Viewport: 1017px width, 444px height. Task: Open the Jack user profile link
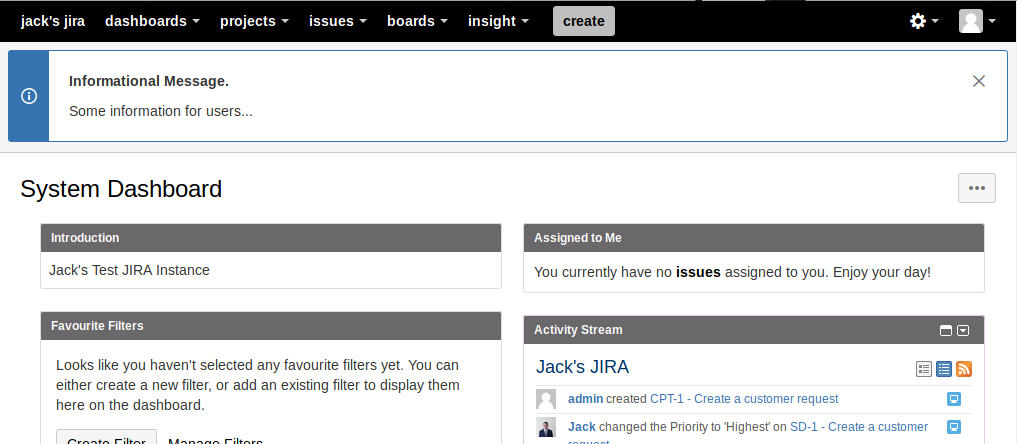582,426
